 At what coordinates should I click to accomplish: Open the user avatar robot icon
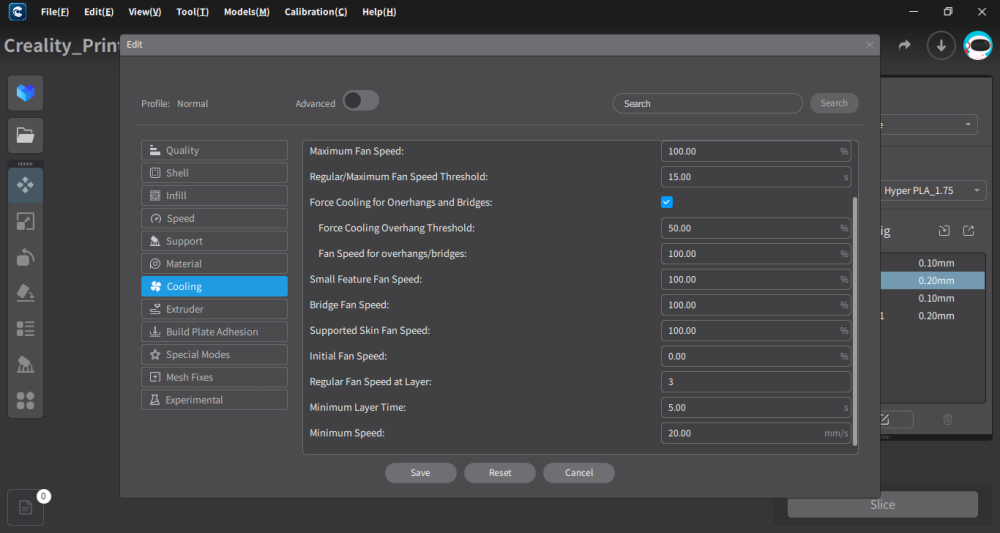(x=978, y=45)
